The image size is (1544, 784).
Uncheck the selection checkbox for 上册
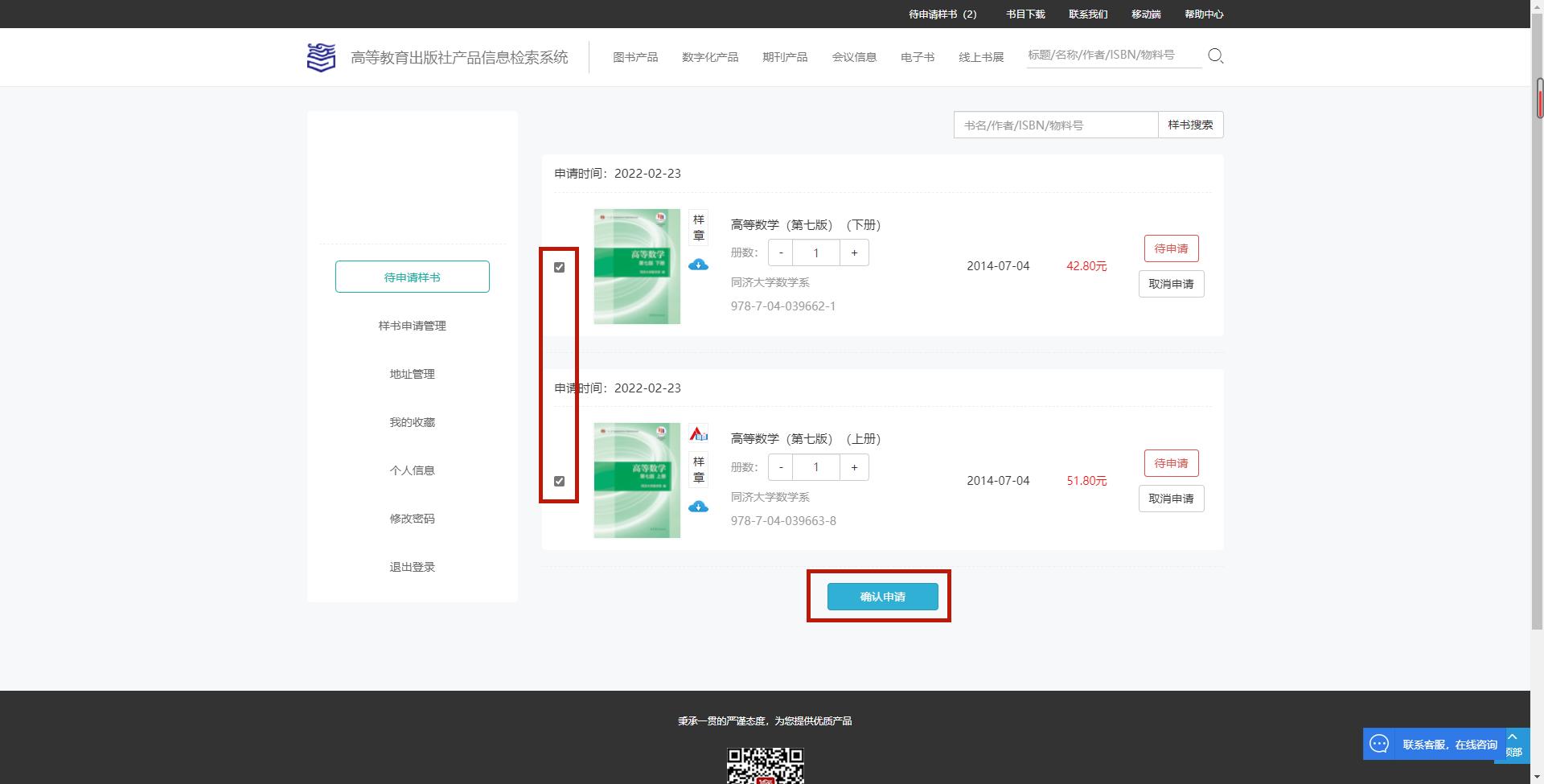(559, 481)
